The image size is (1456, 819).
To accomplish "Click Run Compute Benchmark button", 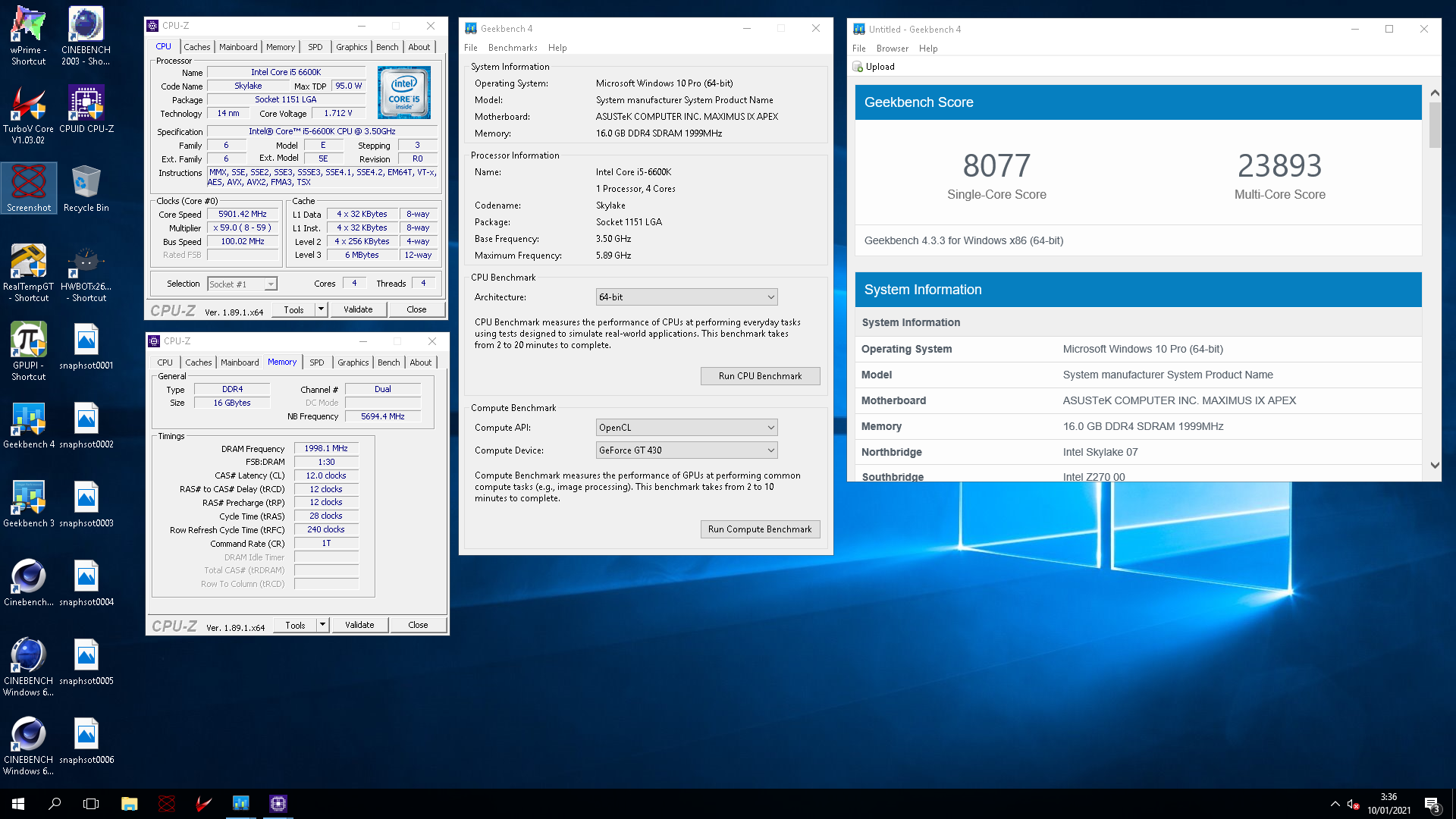I will coord(760,529).
